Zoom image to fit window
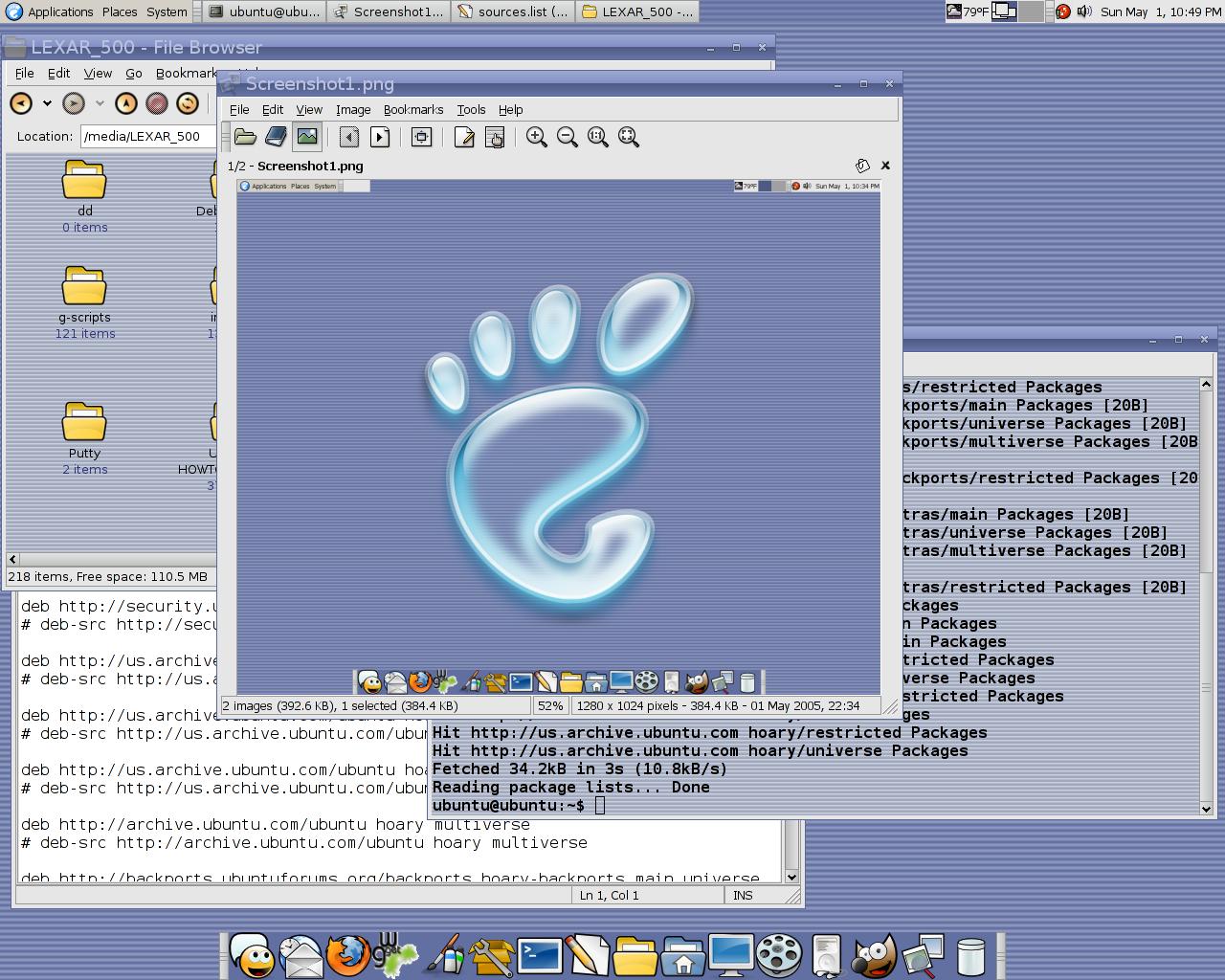This screenshot has width=1225, height=980. point(629,137)
